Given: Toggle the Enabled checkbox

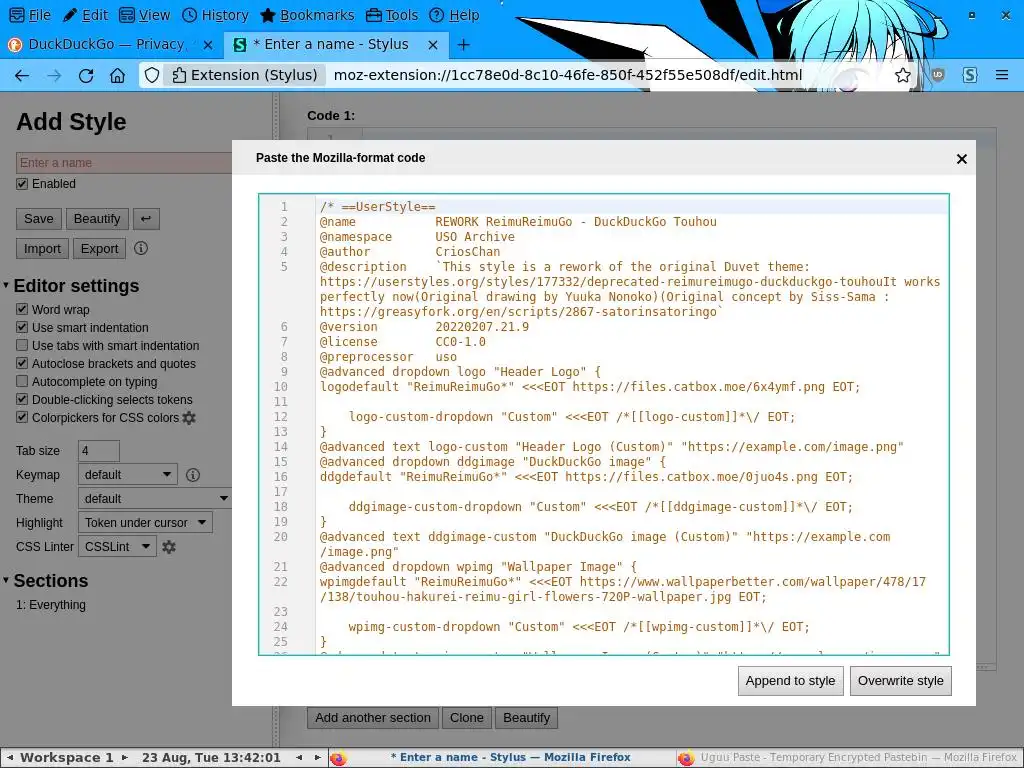Looking at the screenshot, I should pyautogui.click(x=22, y=184).
